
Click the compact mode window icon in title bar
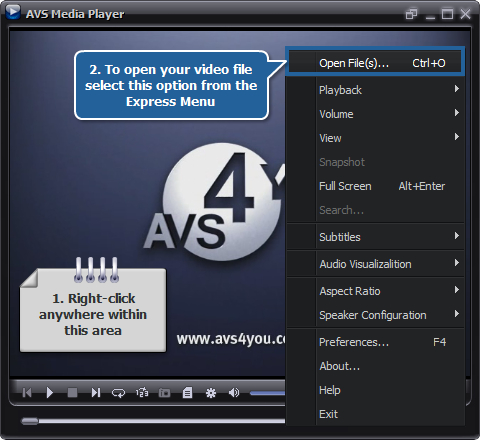point(411,14)
